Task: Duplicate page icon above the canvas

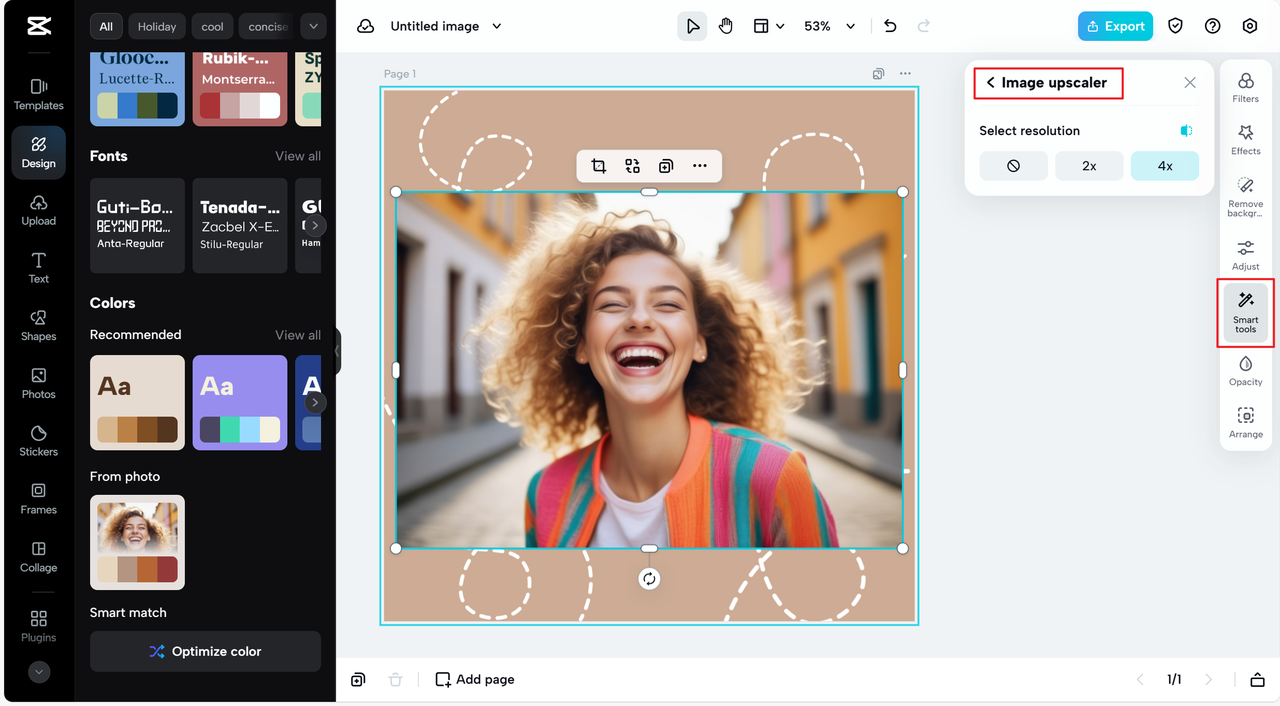Action: pos(878,73)
